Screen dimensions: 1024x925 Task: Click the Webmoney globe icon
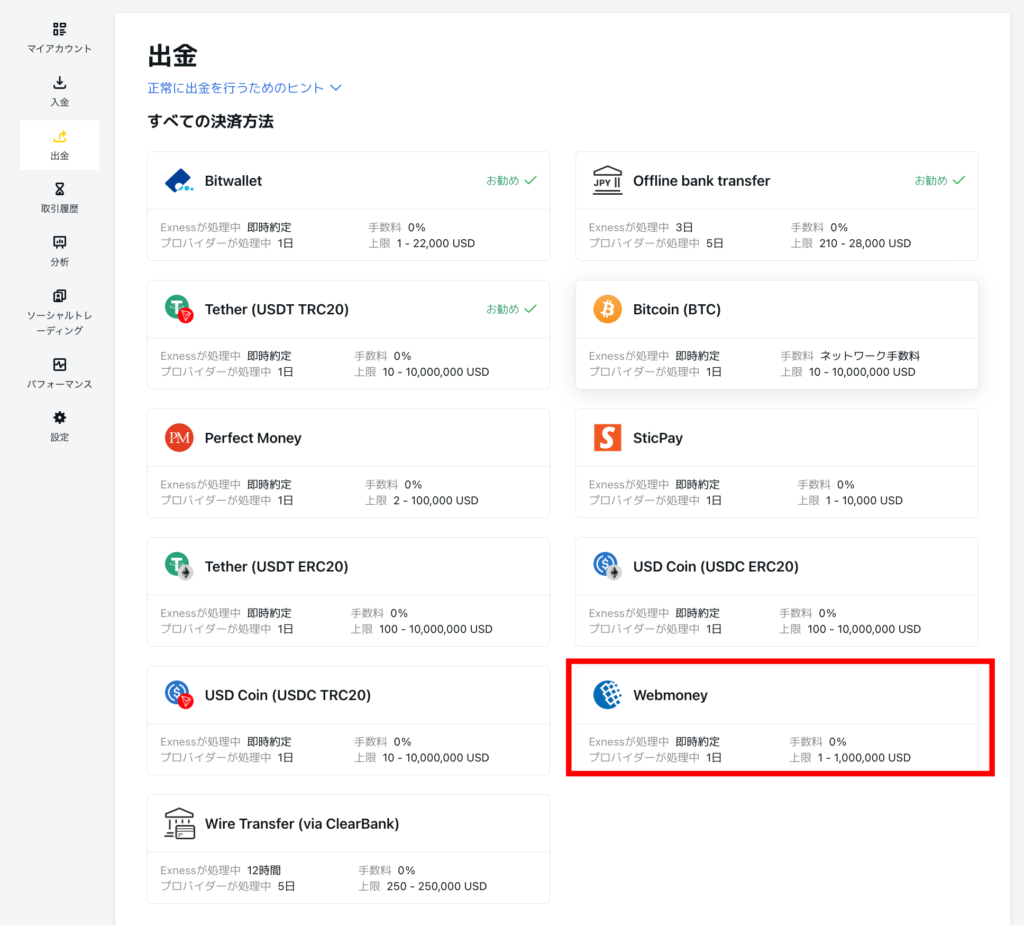[x=607, y=695]
